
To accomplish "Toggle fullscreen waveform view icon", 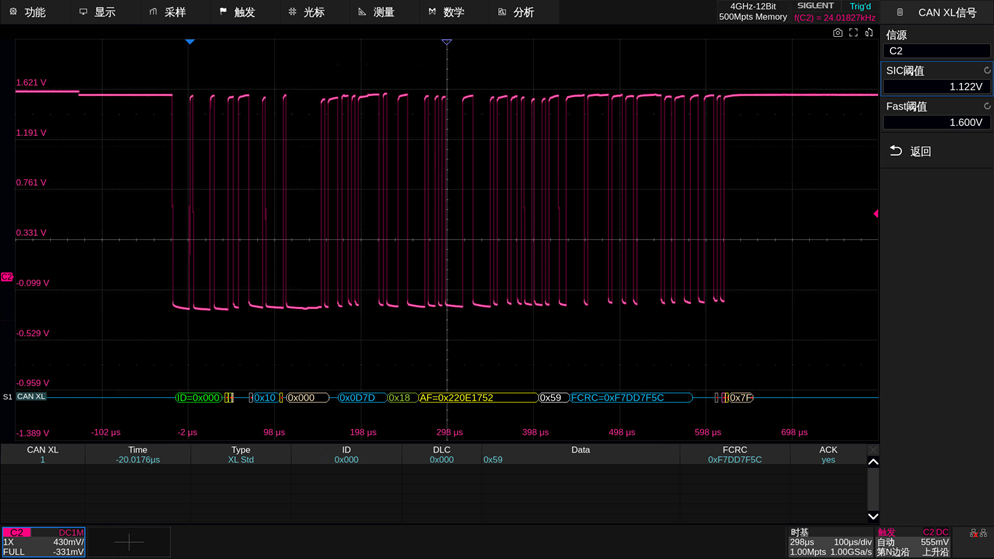I will pos(853,32).
